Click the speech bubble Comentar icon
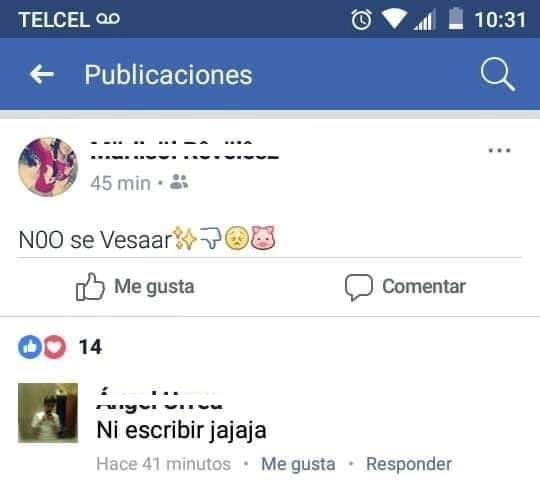Screen dimensions: 540x494 coord(359,287)
